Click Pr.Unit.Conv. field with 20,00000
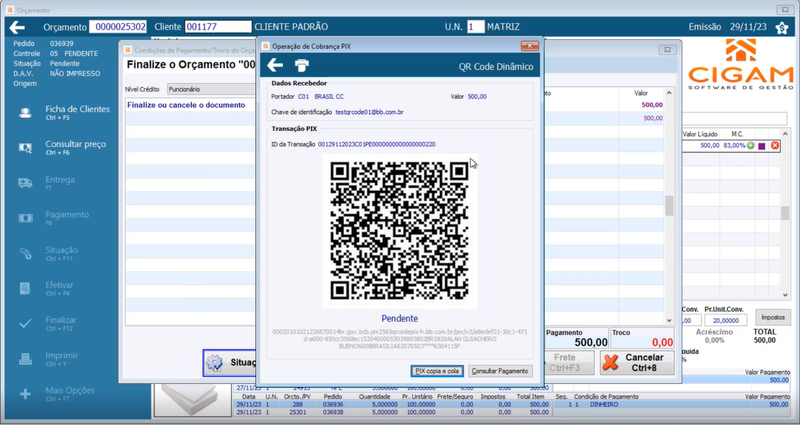 click(725, 320)
